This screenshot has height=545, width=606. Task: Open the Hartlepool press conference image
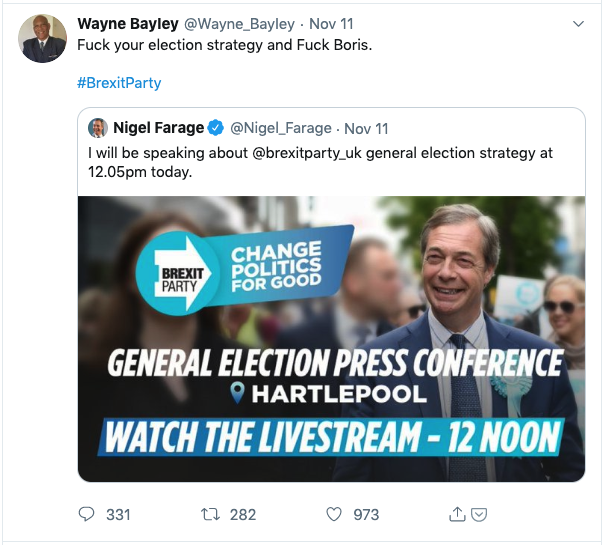coord(331,338)
